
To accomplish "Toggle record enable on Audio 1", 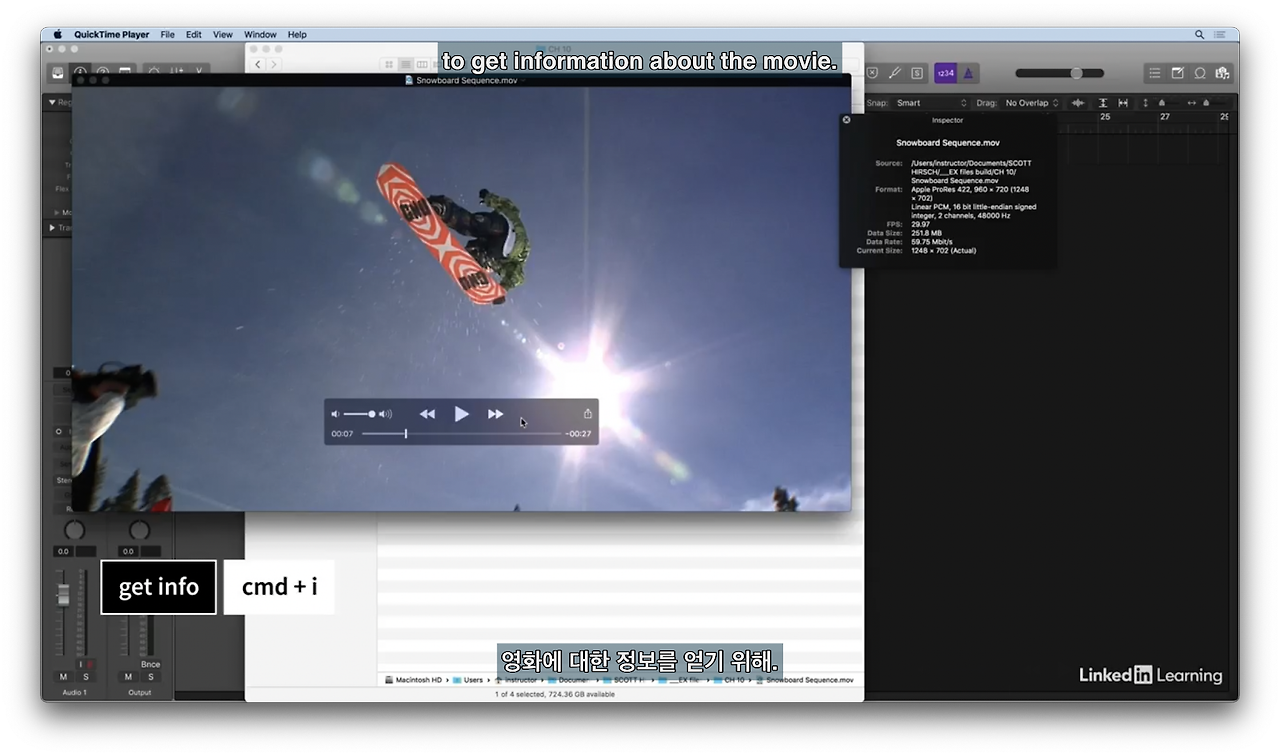I will click(x=89, y=664).
